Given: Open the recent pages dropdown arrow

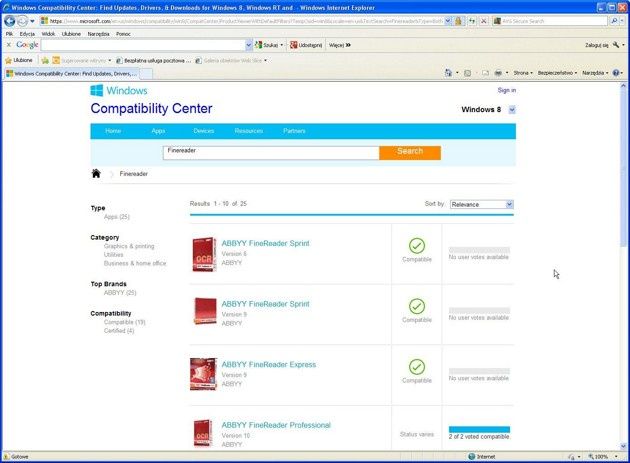Looking at the screenshot, I should click(32, 21).
